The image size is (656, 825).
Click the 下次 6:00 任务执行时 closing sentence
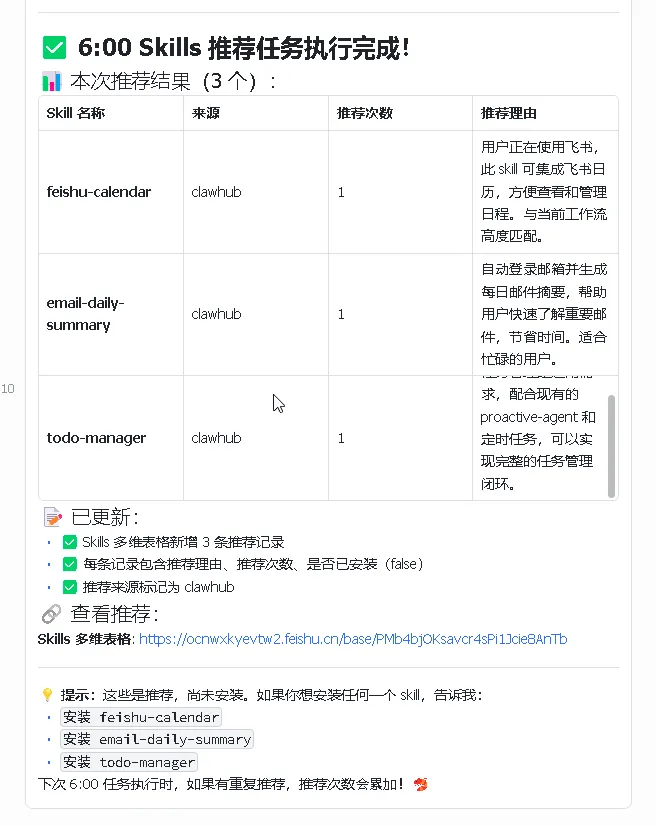220,784
